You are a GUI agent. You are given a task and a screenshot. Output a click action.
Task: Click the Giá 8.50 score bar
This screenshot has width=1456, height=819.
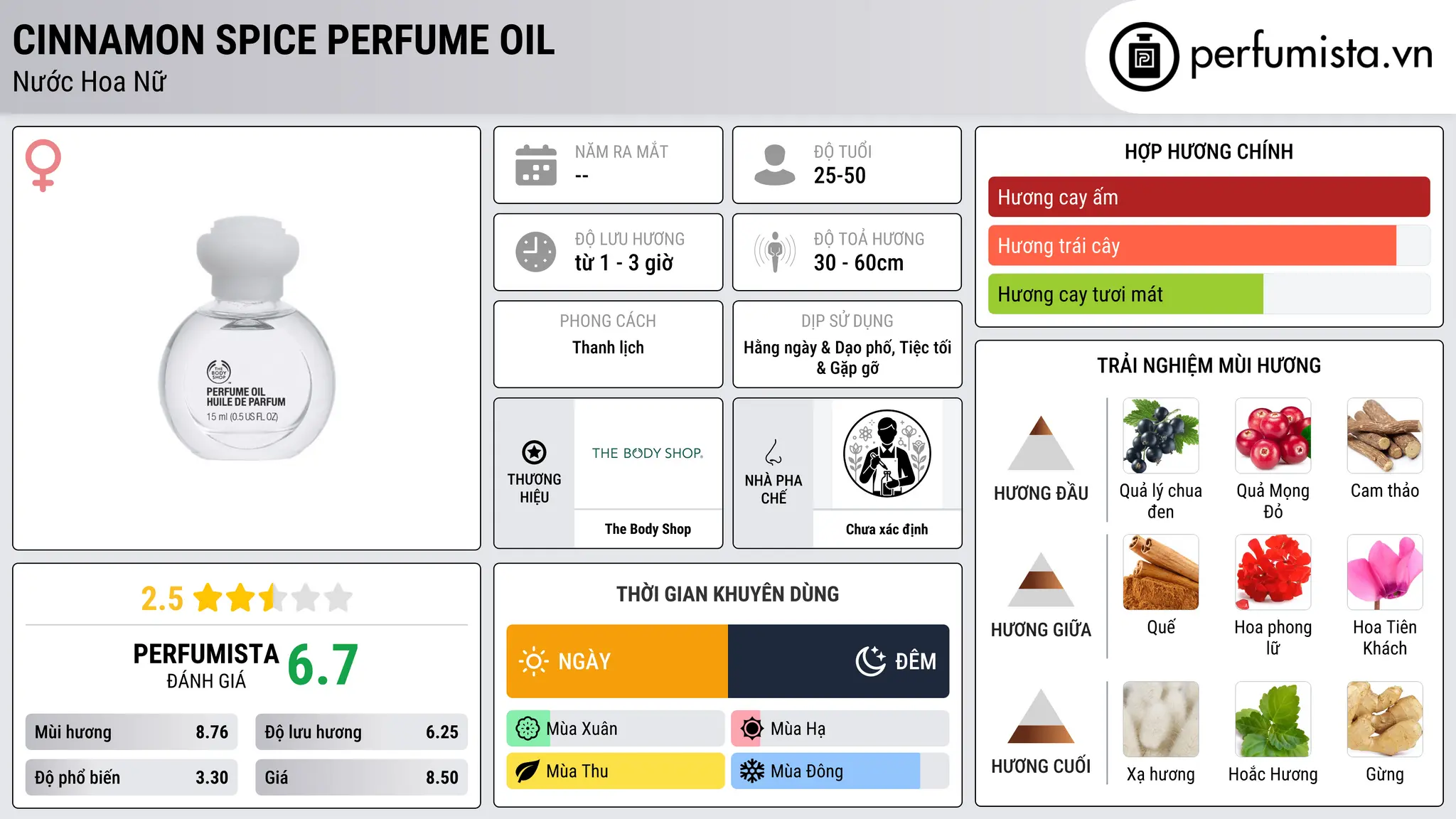361,778
